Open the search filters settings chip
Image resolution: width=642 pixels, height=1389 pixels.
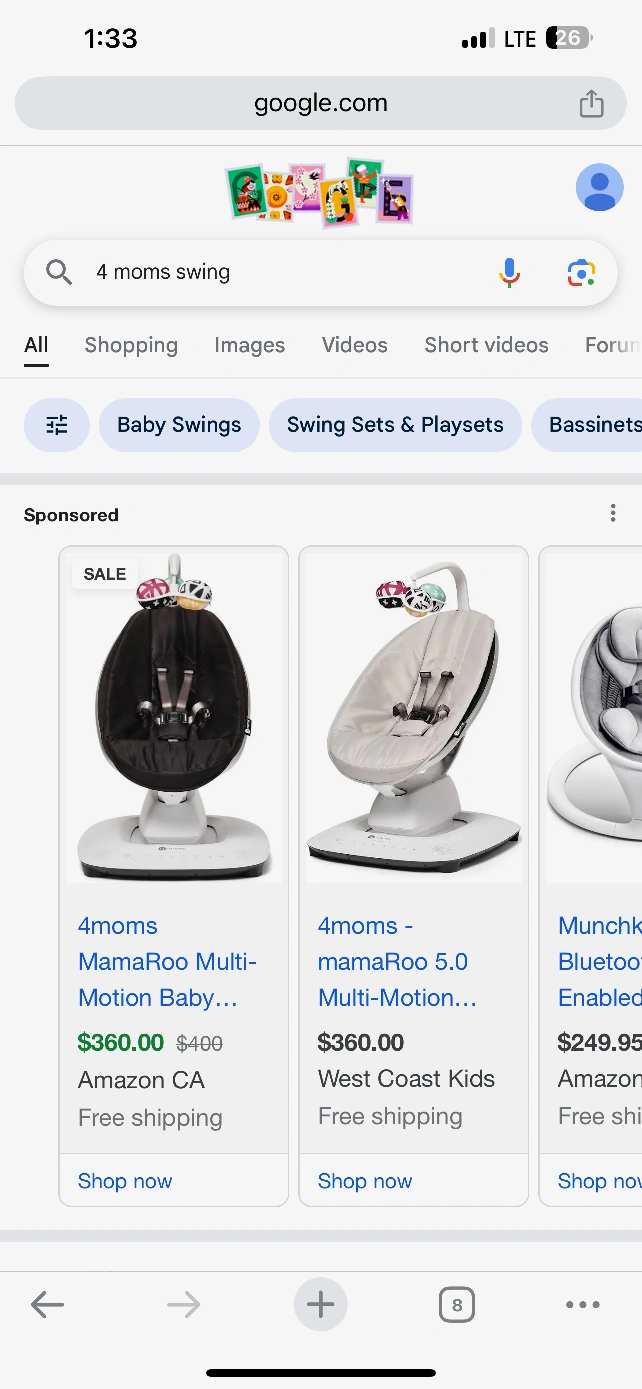click(57, 425)
